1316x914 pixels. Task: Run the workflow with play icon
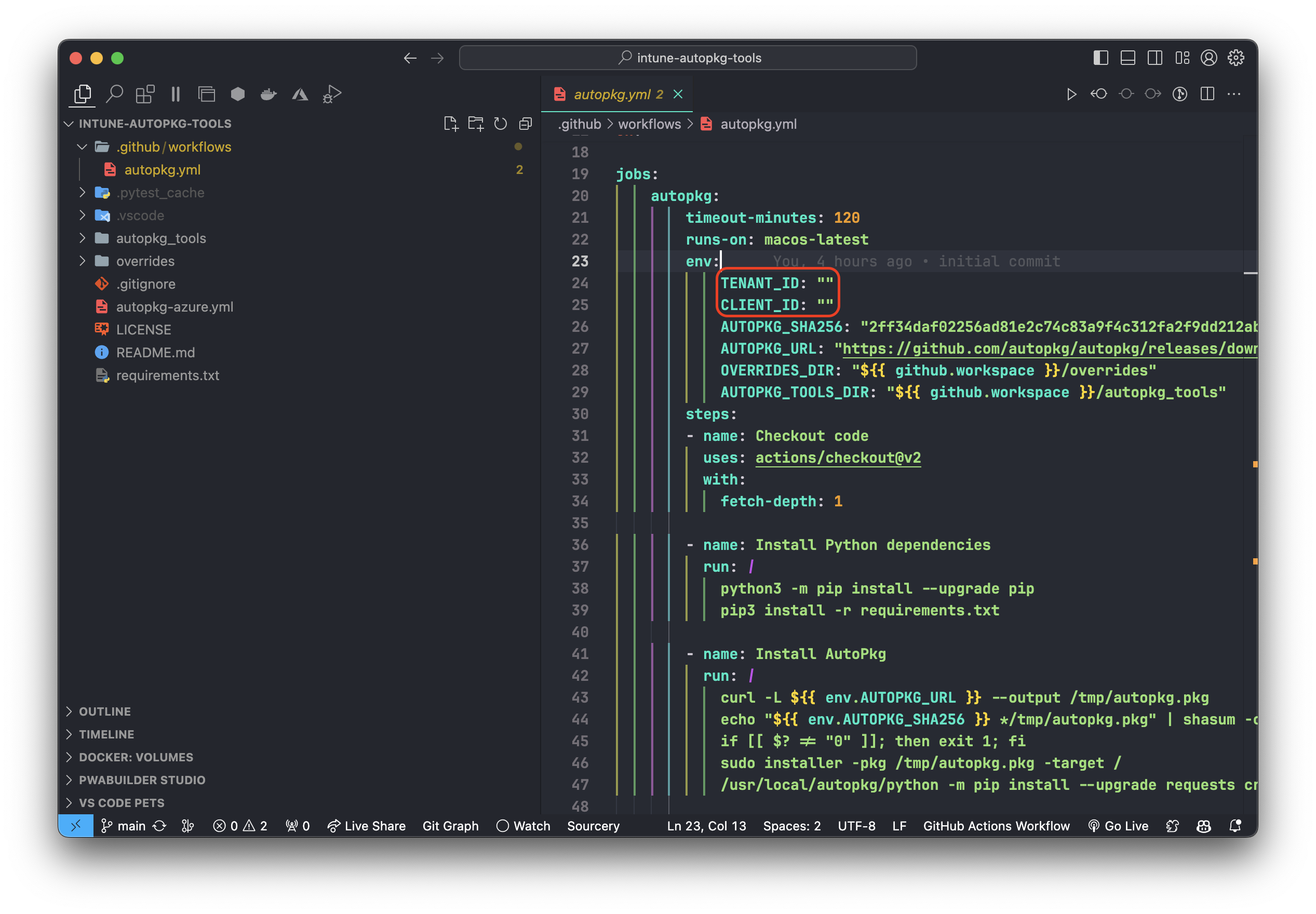[1071, 94]
